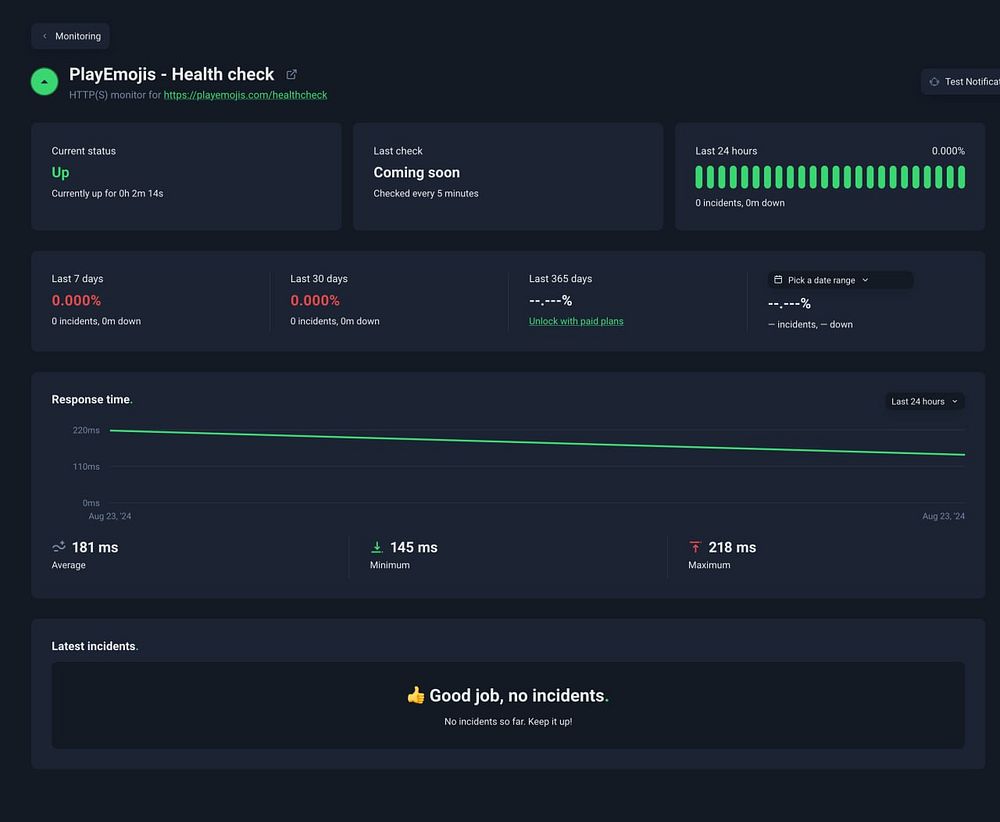Open the Pick a date range dropdown

pos(840,280)
